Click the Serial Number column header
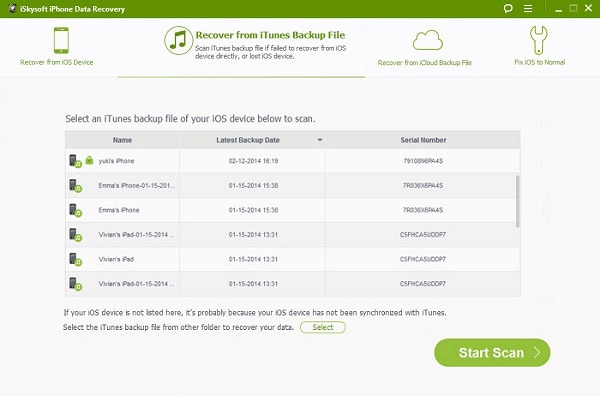This screenshot has height=396, width=600. pyautogui.click(x=423, y=140)
